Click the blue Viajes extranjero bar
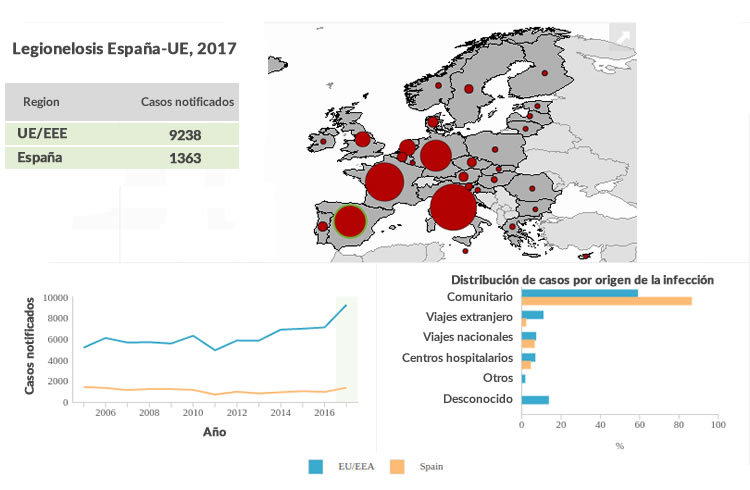 (532, 315)
